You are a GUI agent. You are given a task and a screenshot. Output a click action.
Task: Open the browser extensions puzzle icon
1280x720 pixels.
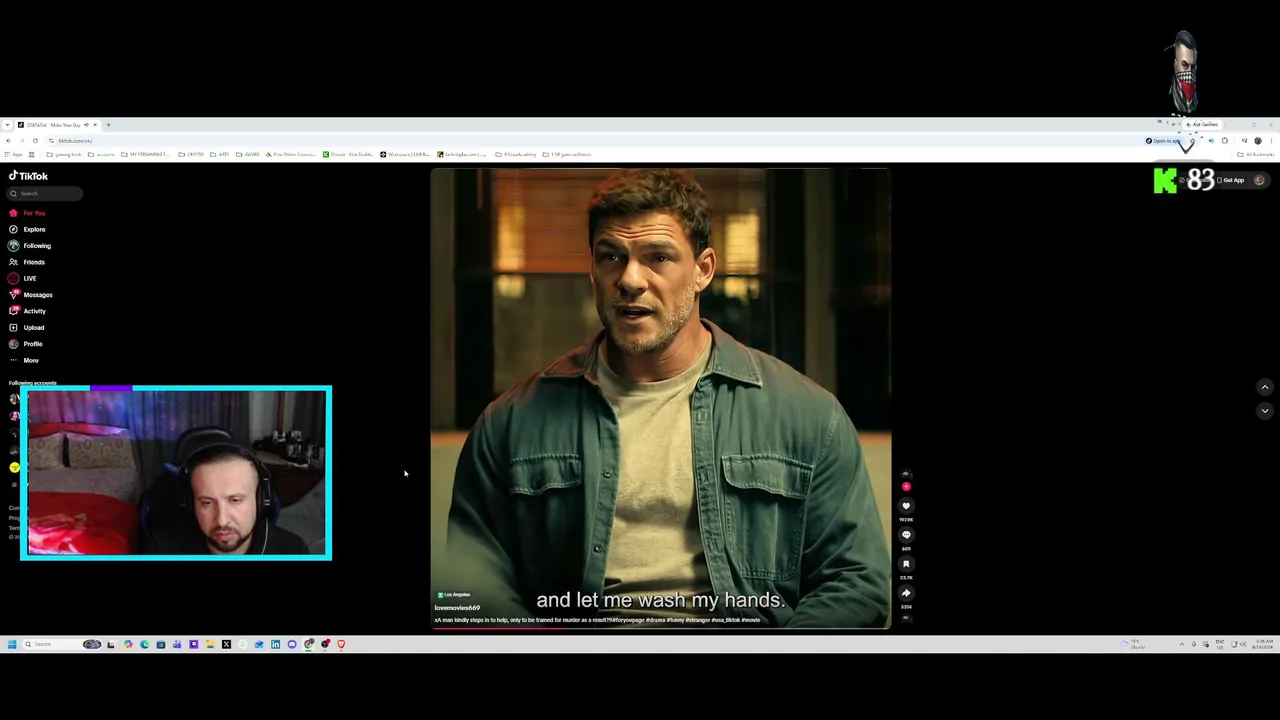1225,141
